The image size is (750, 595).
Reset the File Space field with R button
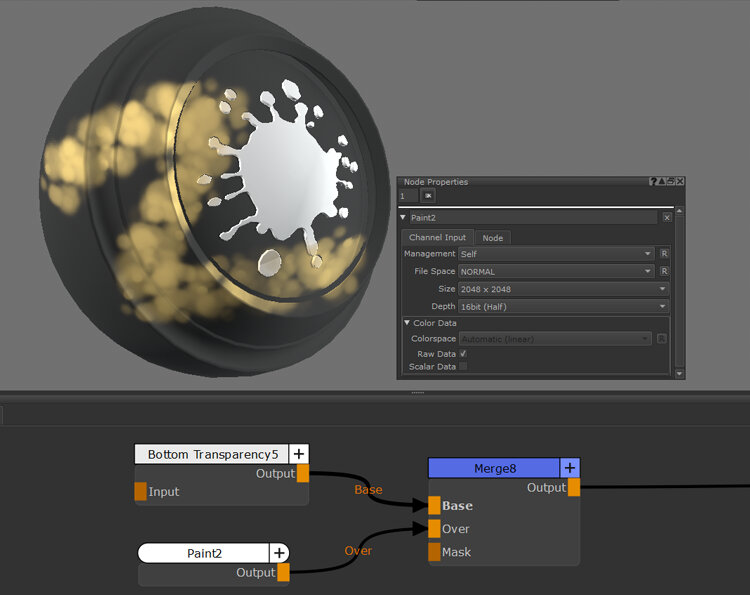pyautogui.click(x=664, y=271)
